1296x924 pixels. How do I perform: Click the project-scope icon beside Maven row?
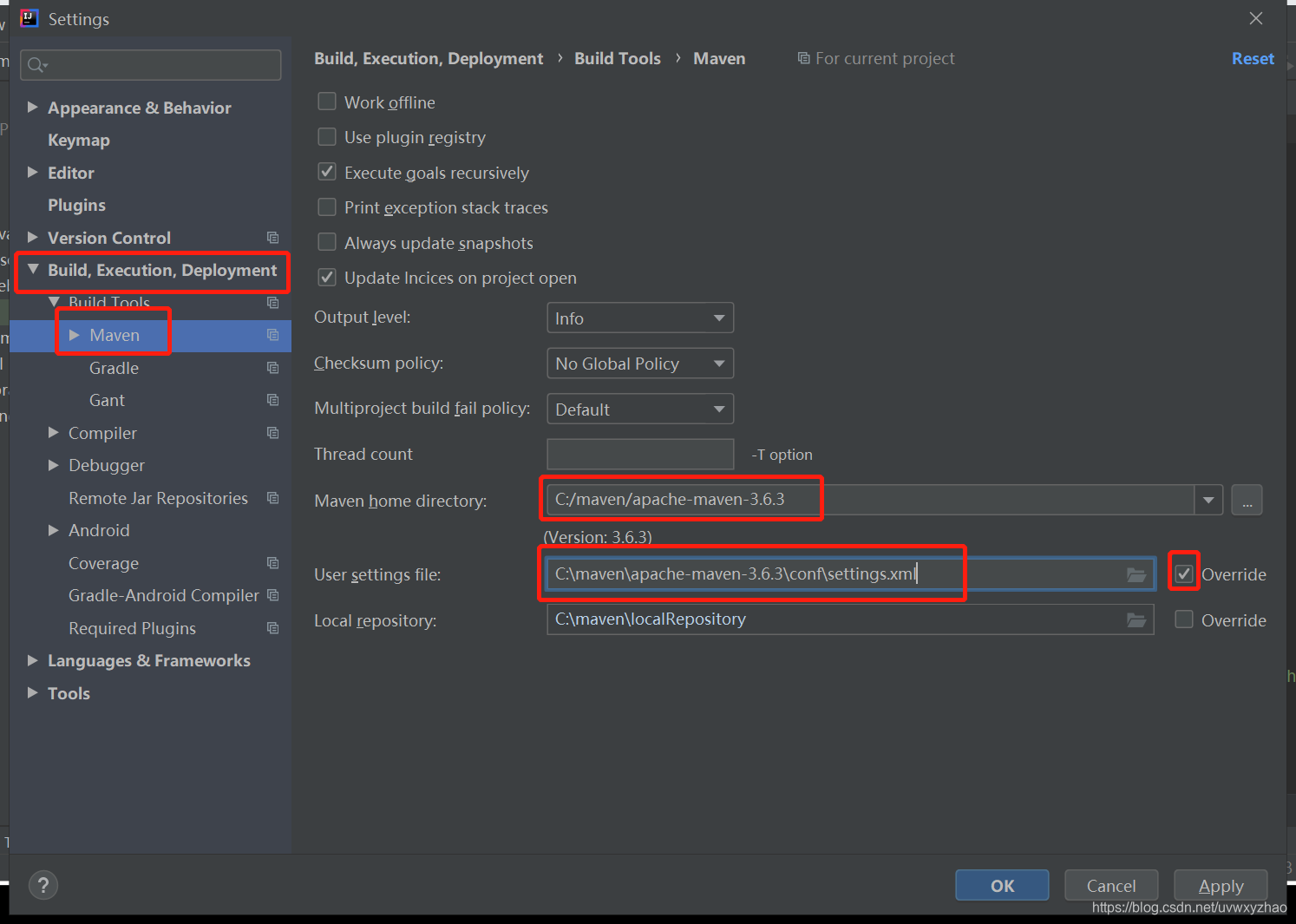(272, 335)
